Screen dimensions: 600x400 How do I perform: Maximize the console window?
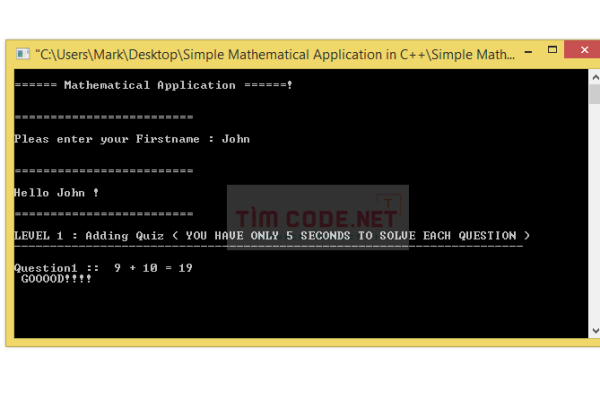[x=552, y=50]
